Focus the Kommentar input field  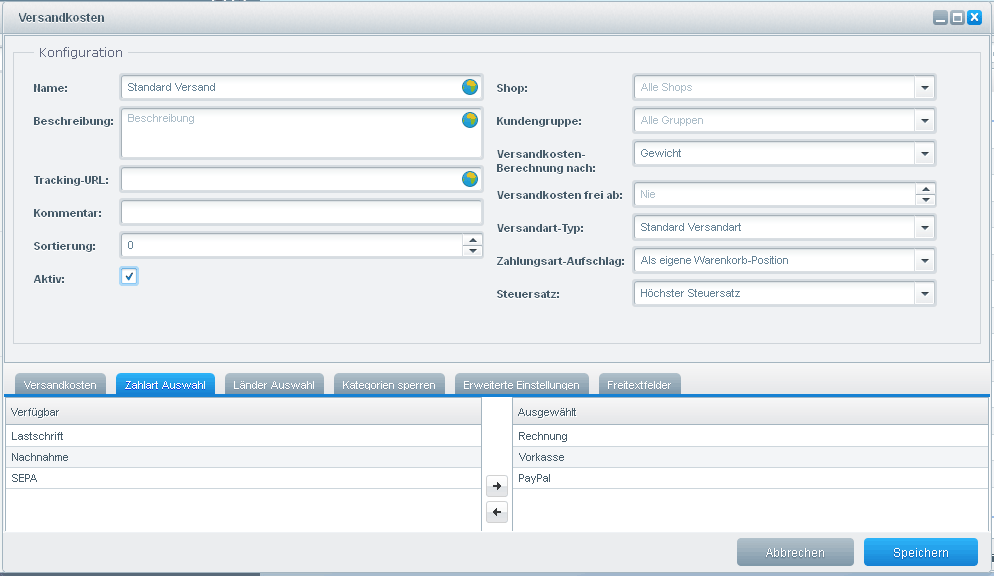pos(302,212)
